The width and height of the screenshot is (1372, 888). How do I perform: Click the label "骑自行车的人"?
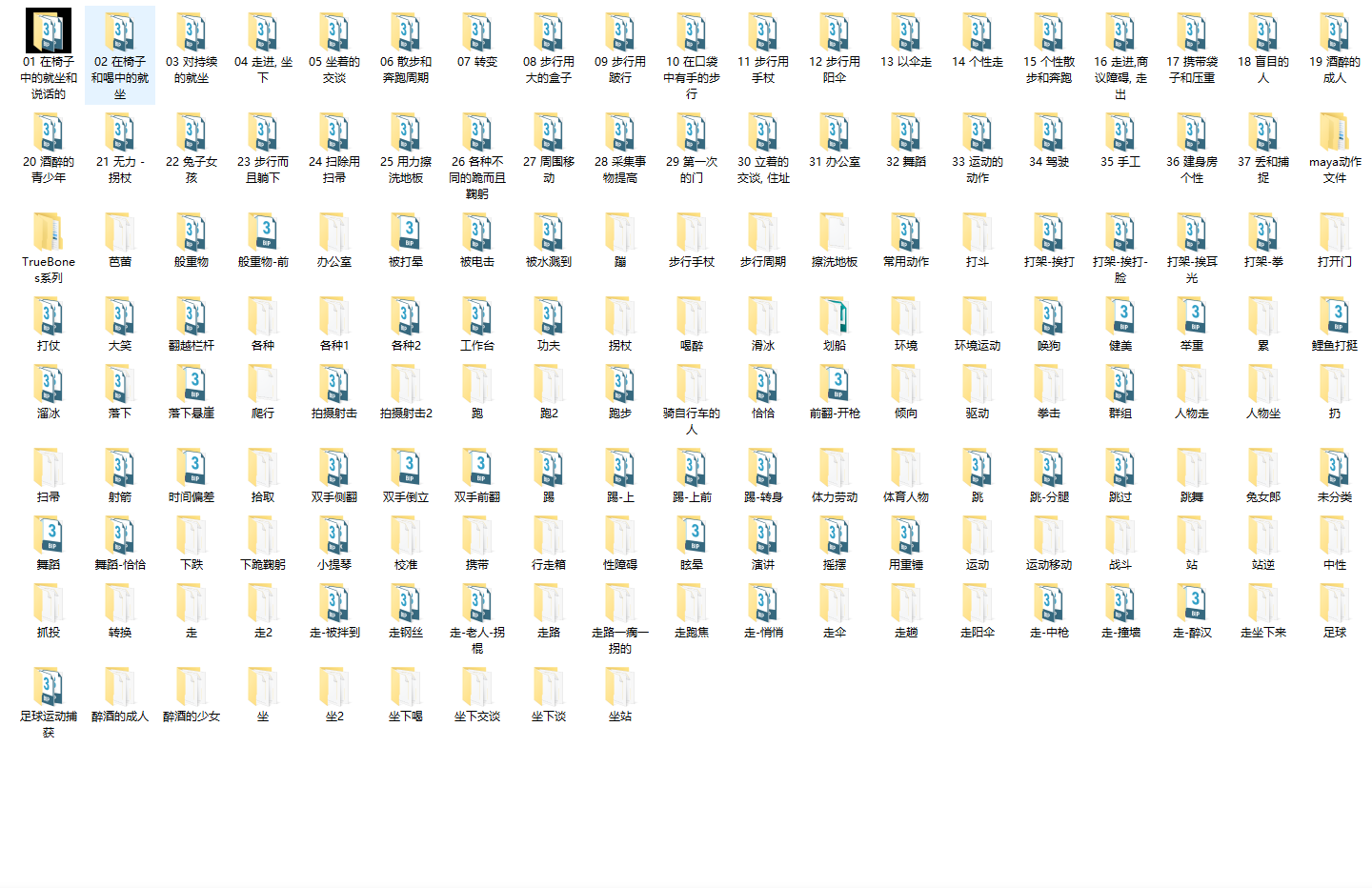tap(692, 421)
